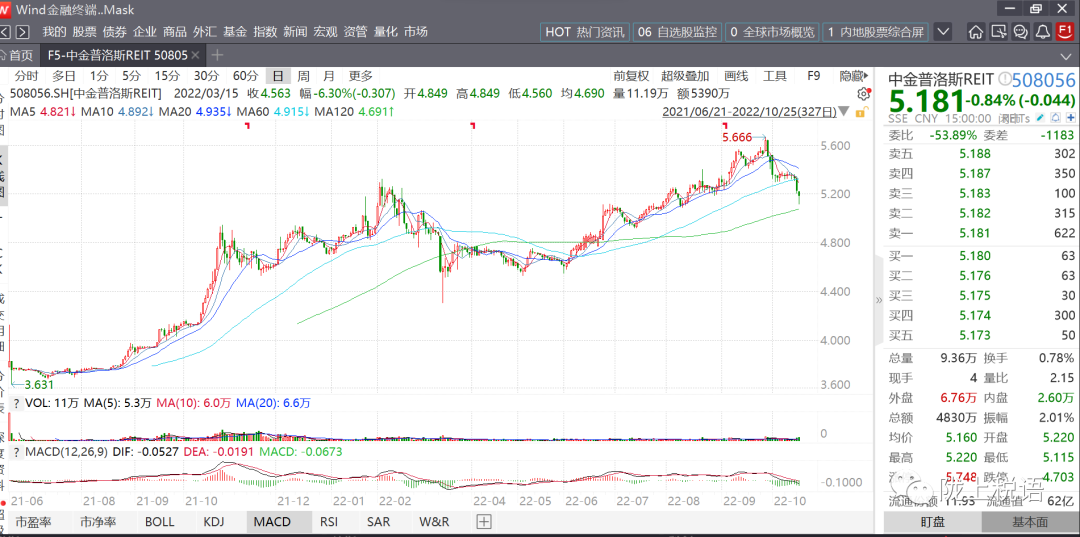
Task: Click the F9 button in chart toolbar
Action: [x=813, y=76]
